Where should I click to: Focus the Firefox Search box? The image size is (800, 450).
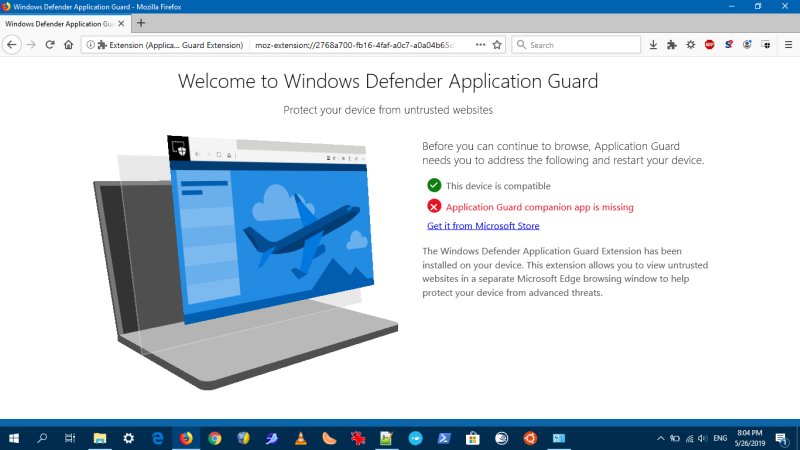point(576,45)
